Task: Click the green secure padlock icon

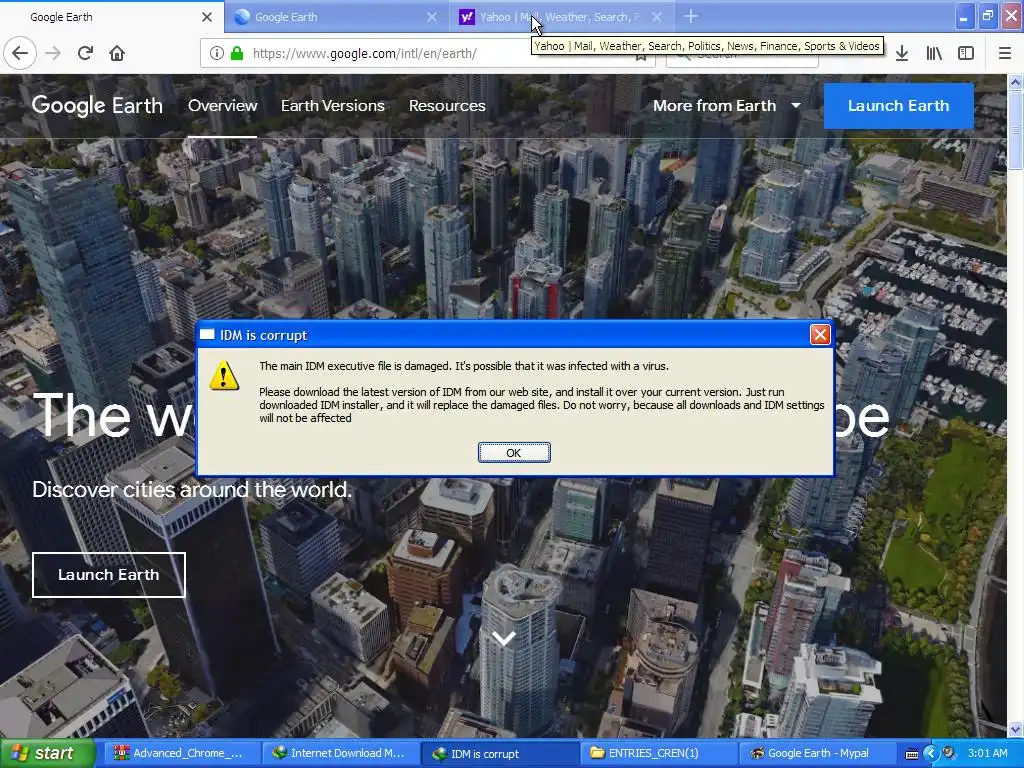Action: (237, 54)
